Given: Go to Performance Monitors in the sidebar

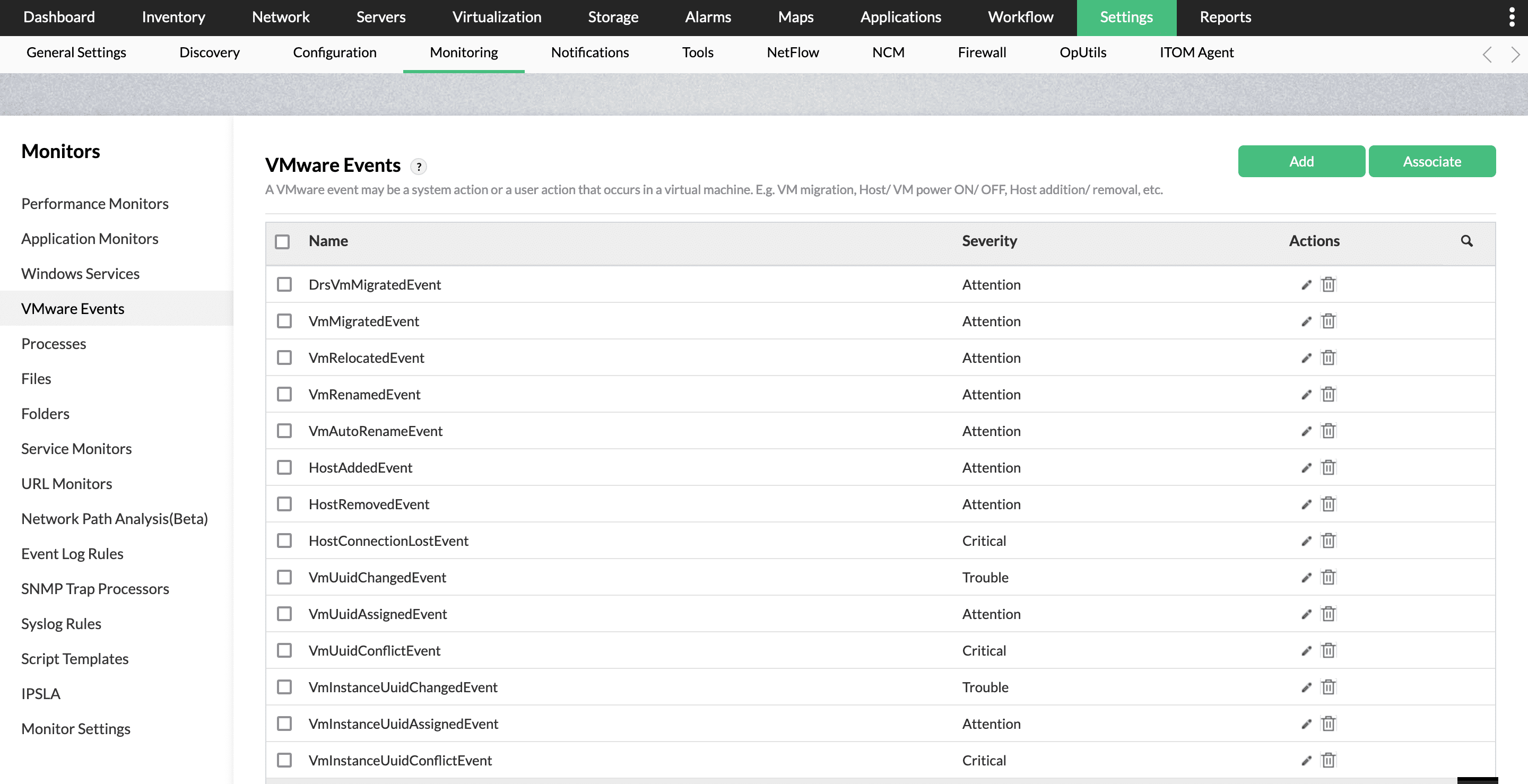Looking at the screenshot, I should pyautogui.click(x=95, y=203).
